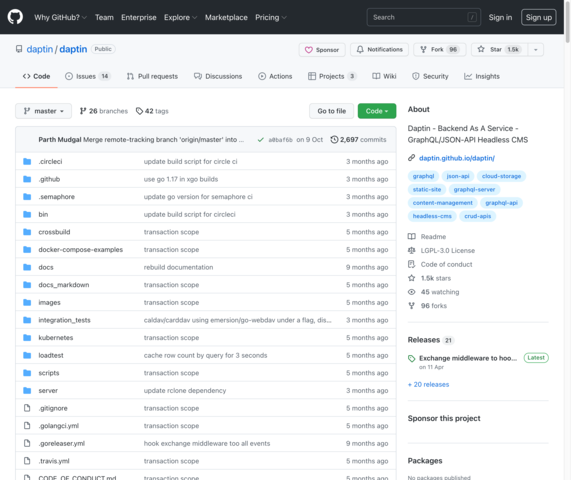571x480 pixels.
Task: Click the crossbuild folder icon
Action: point(27,232)
